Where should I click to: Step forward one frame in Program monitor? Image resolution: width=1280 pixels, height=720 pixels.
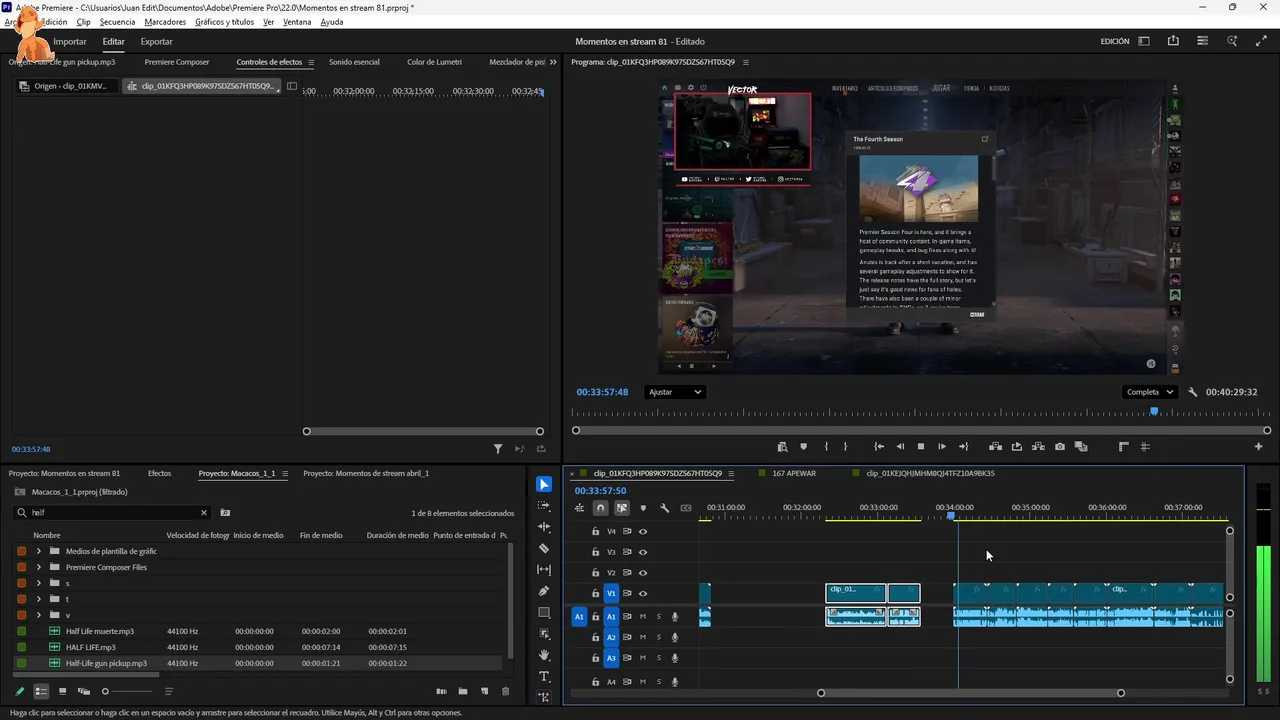click(942, 447)
